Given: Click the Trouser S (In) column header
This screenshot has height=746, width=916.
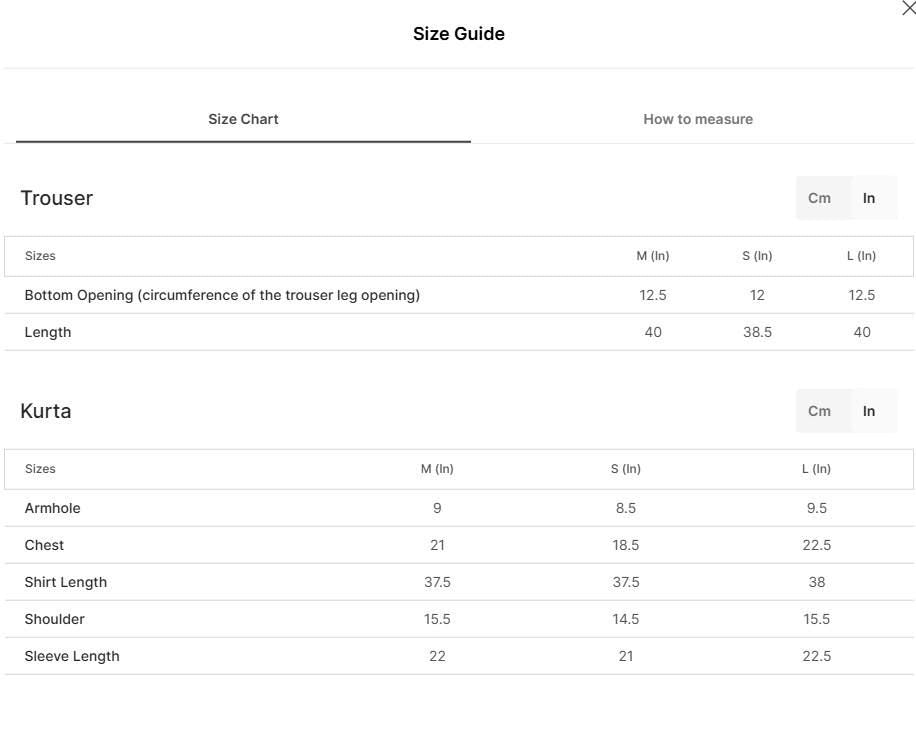Looking at the screenshot, I should point(757,256).
